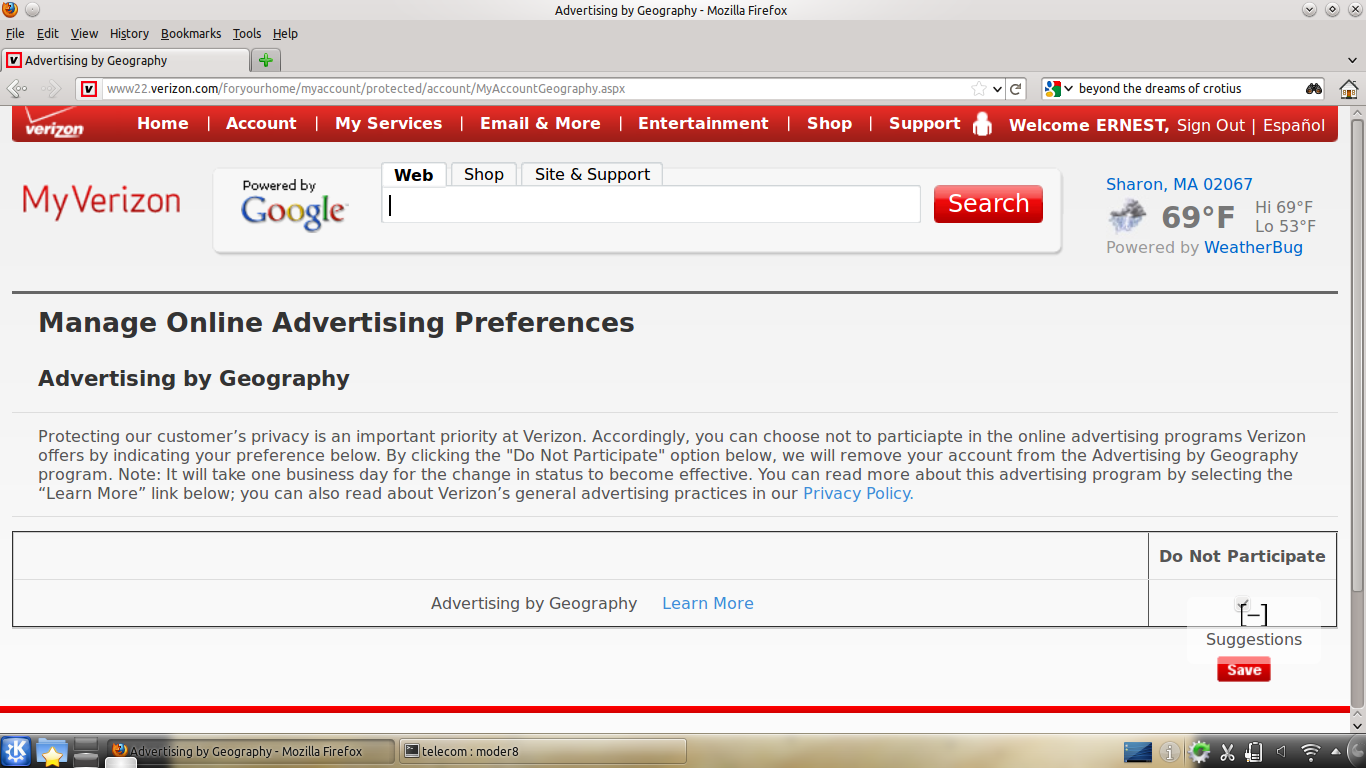The image size is (1366, 768).
Task: Click the Sharon, MA 02067 location link
Action: click(x=1179, y=184)
